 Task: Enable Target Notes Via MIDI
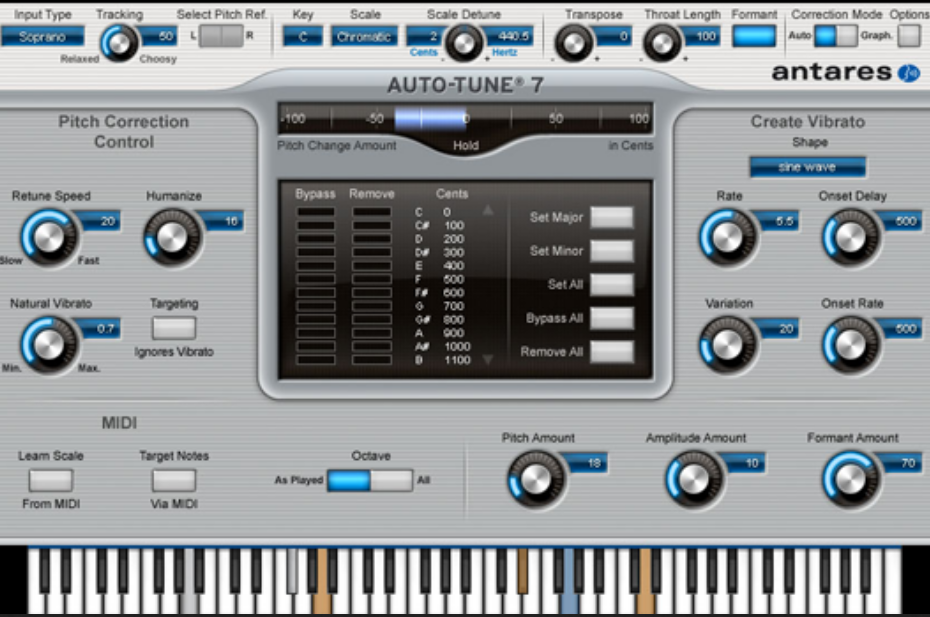174,481
